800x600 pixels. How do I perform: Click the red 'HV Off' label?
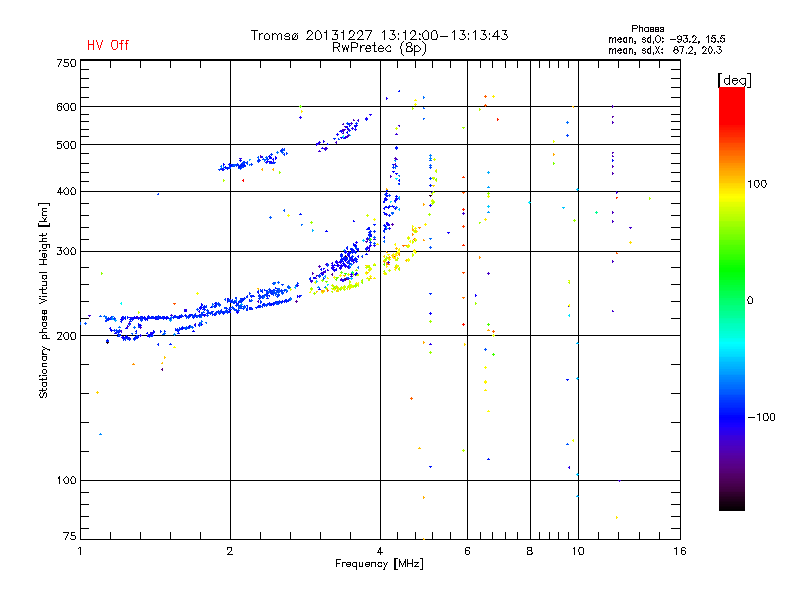click(108, 45)
